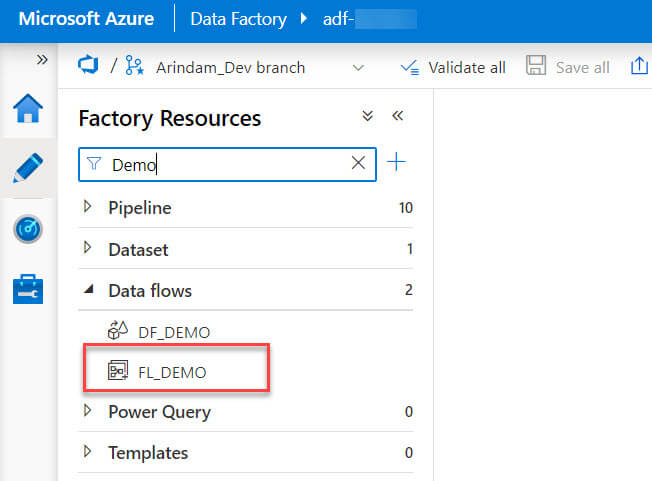Expand all resource groups double chevron

pyautogui.click(x=368, y=117)
